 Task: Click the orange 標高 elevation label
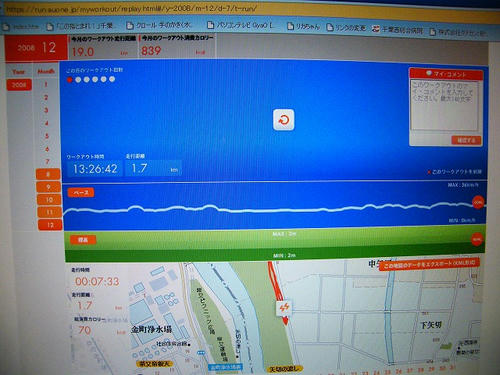pos(83,240)
